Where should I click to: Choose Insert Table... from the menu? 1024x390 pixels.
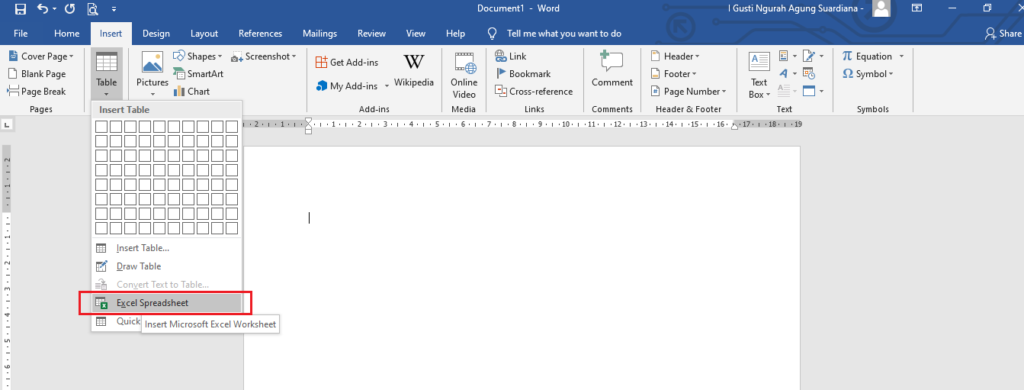click(167, 248)
